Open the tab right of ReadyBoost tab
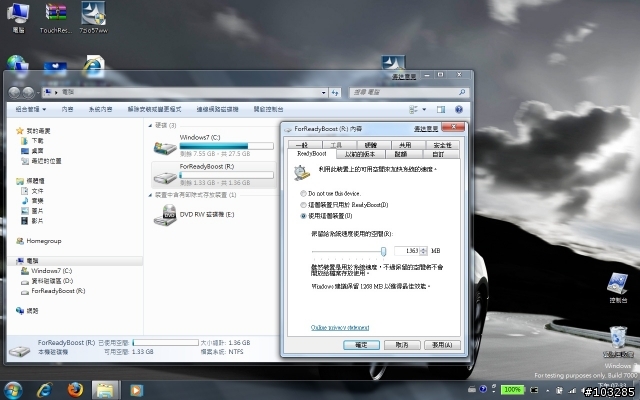 pyautogui.click(x=359, y=154)
